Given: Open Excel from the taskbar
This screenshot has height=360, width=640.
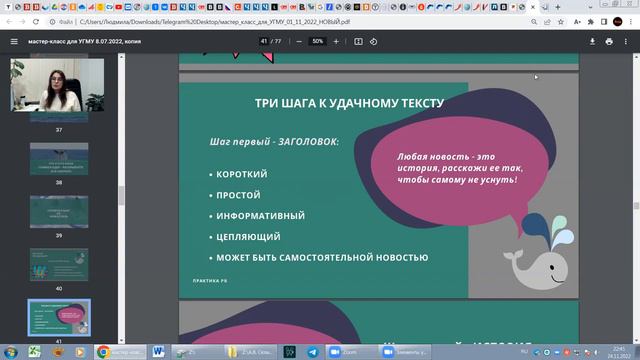Looking at the screenshot, I should (x=34, y=352).
